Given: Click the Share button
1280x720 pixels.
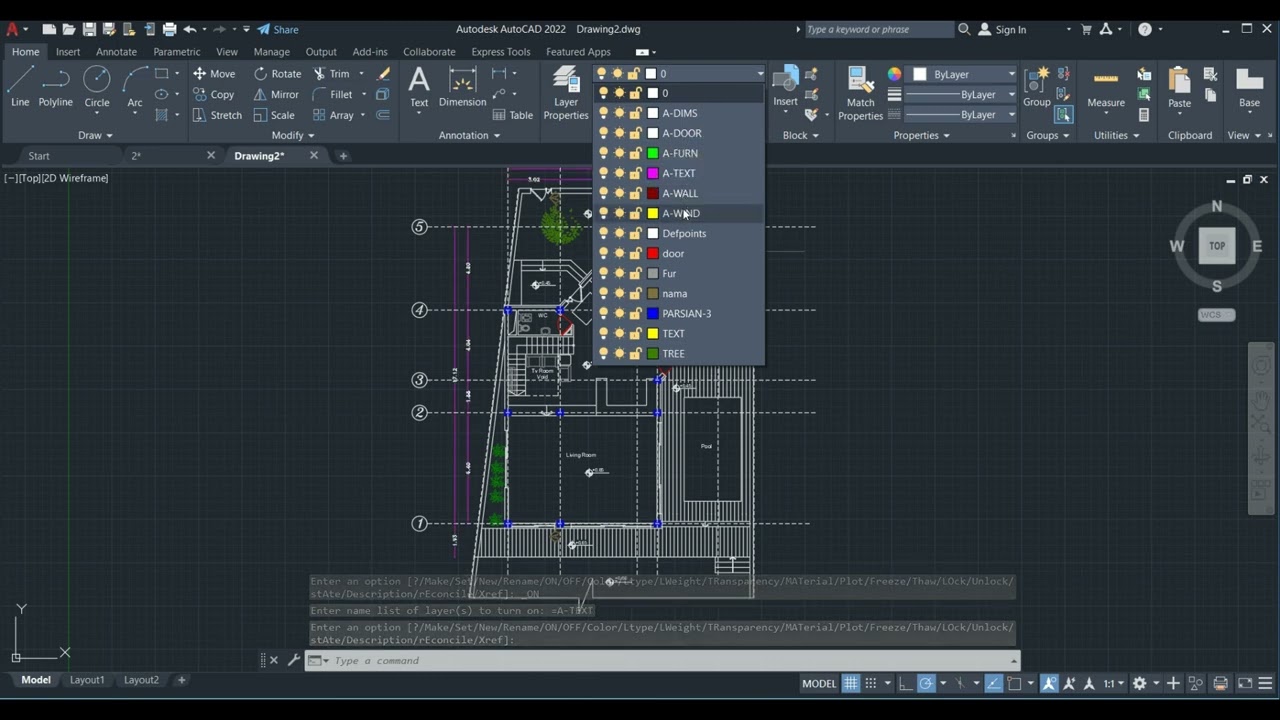Looking at the screenshot, I should [x=277, y=29].
